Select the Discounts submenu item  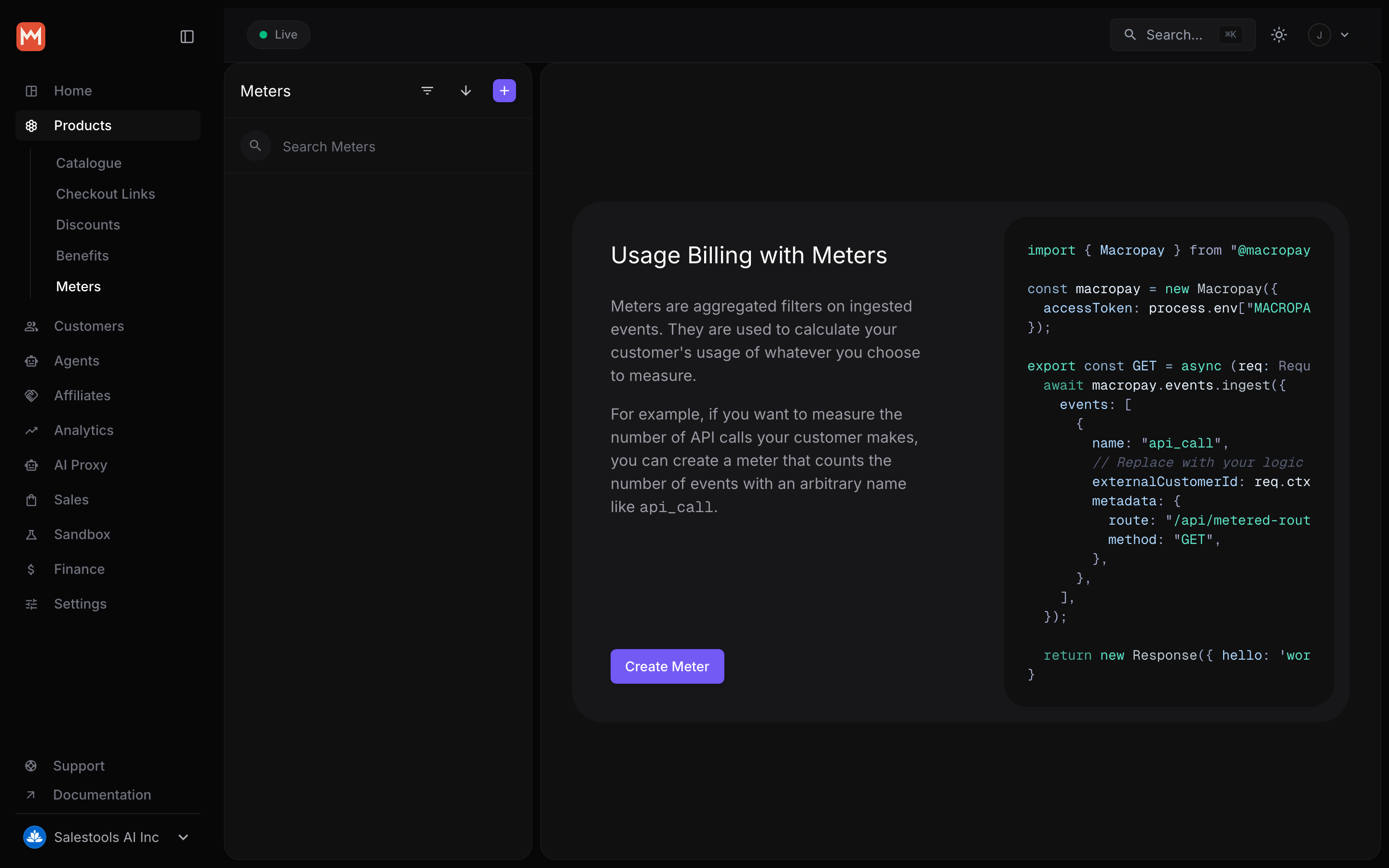(88, 224)
